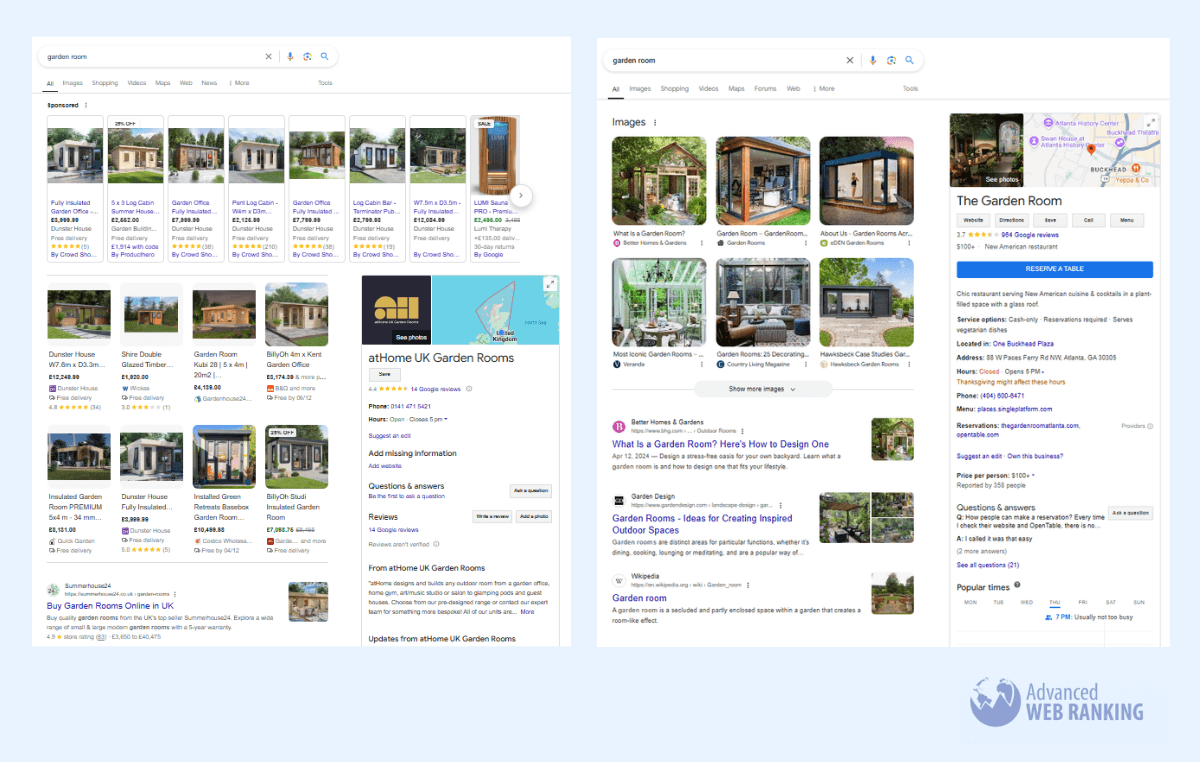Click the Add website link
This screenshot has width=1200, height=762.
point(383,466)
